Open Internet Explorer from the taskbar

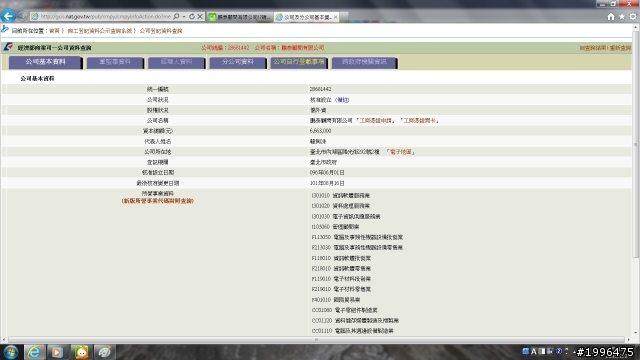34,352
